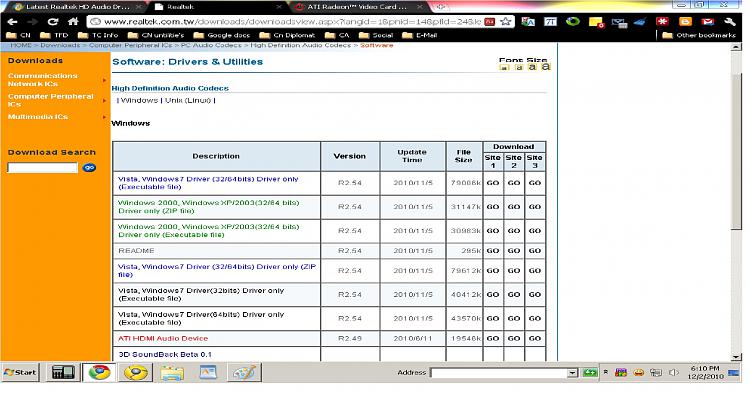Click the green go arrow beside Address bar

click(590, 372)
